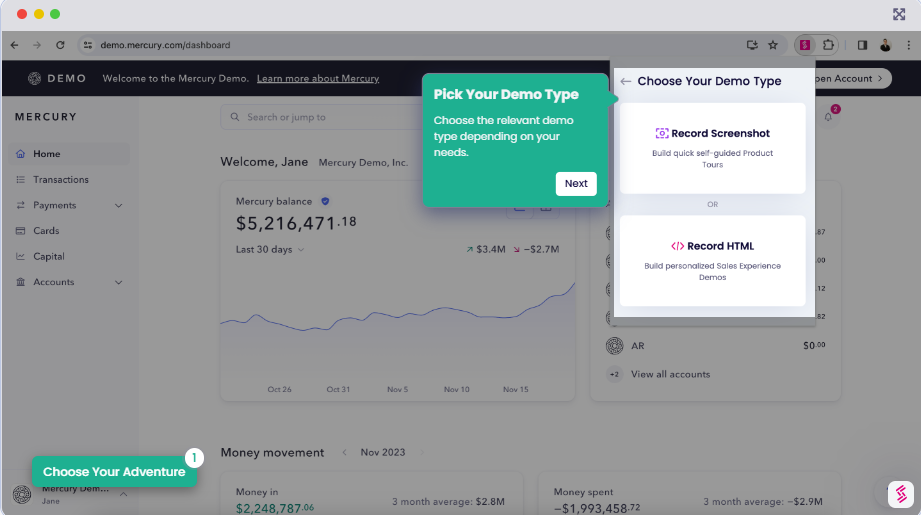Screen dimensions: 921x515
Task: Go to previous month in Money movement
Action: [x=344, y=452]
